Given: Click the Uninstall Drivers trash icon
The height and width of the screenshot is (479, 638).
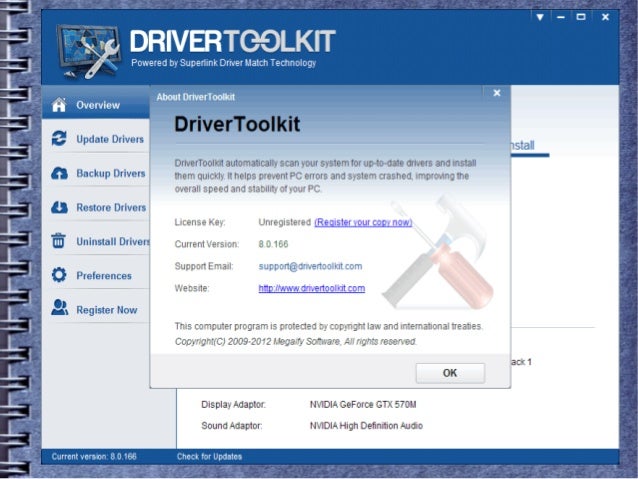Looking at the screenshot, I should pos(59,241).
